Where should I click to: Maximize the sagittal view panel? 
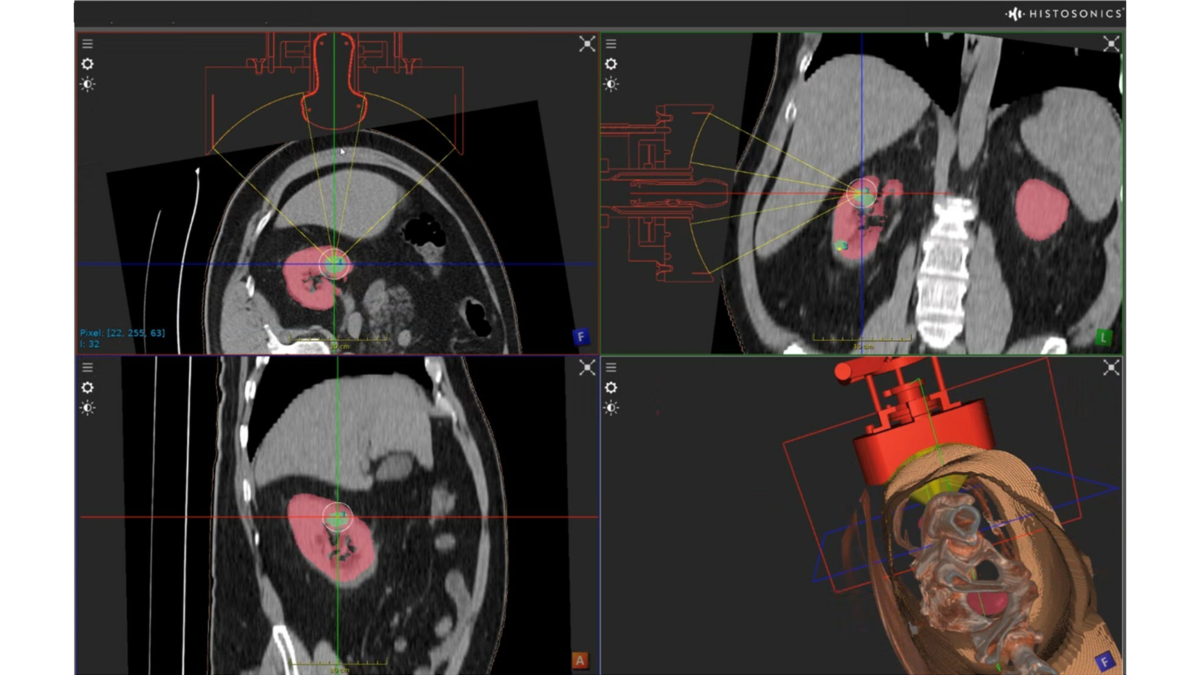(587, 368)
